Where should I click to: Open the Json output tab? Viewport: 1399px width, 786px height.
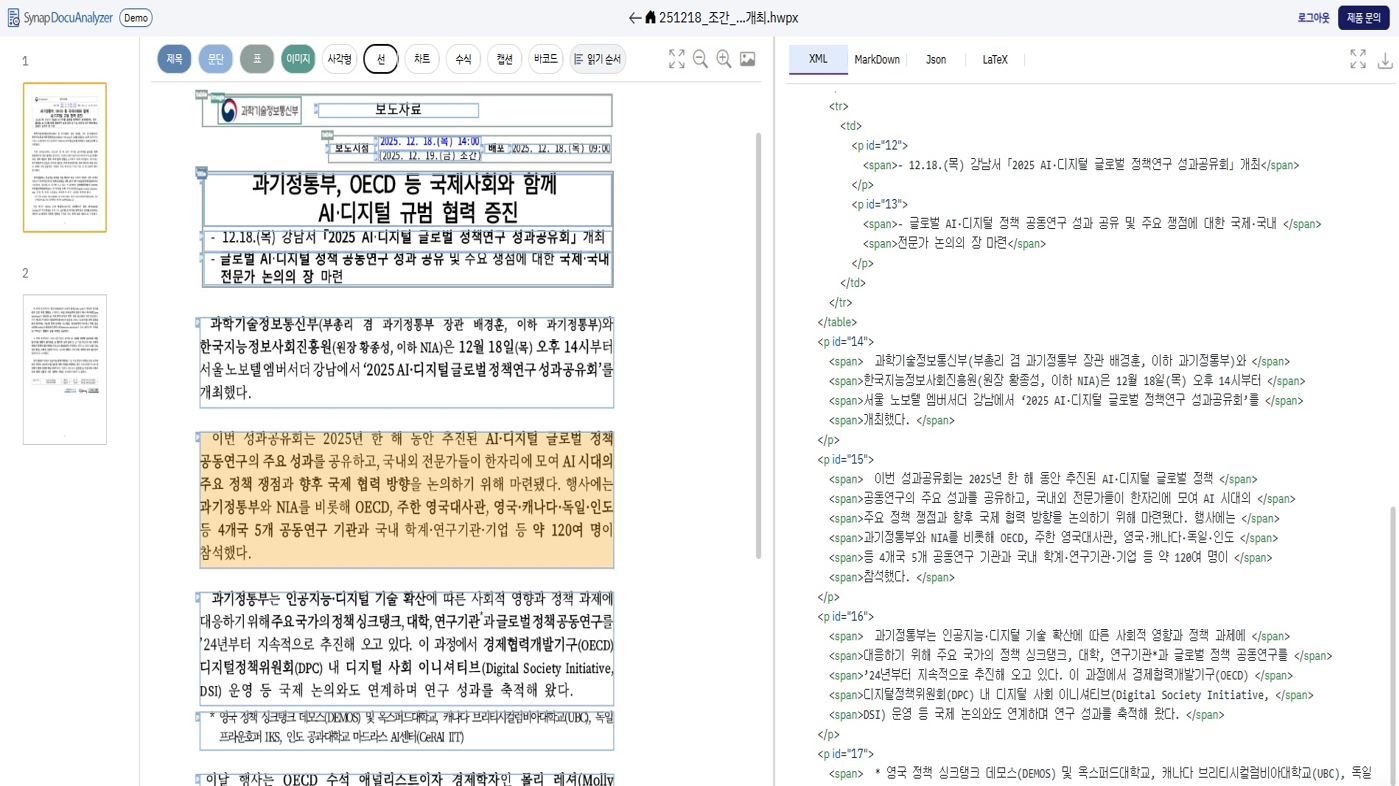935,59
